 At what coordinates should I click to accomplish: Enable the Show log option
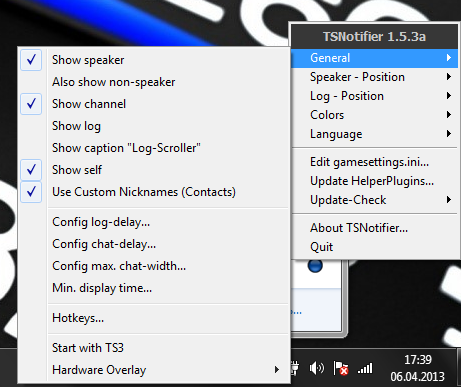153,126
